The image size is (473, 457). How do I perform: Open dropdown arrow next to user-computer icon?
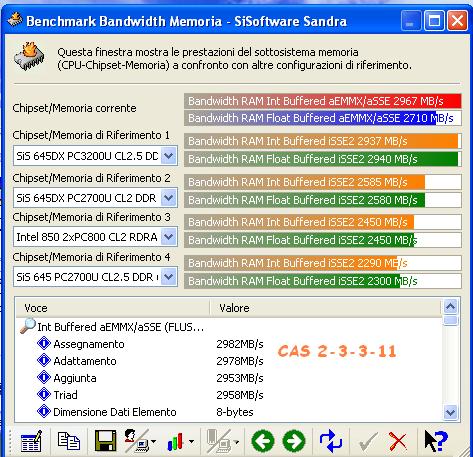153,442
